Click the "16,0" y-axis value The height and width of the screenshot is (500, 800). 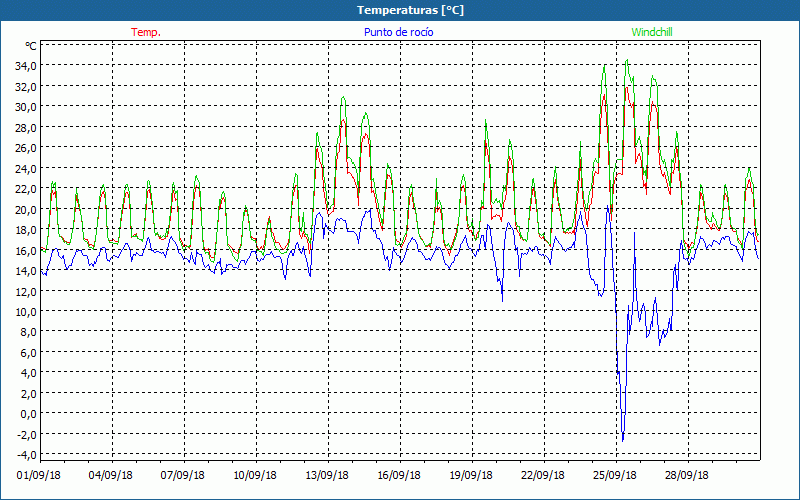[x=26, y=250]
